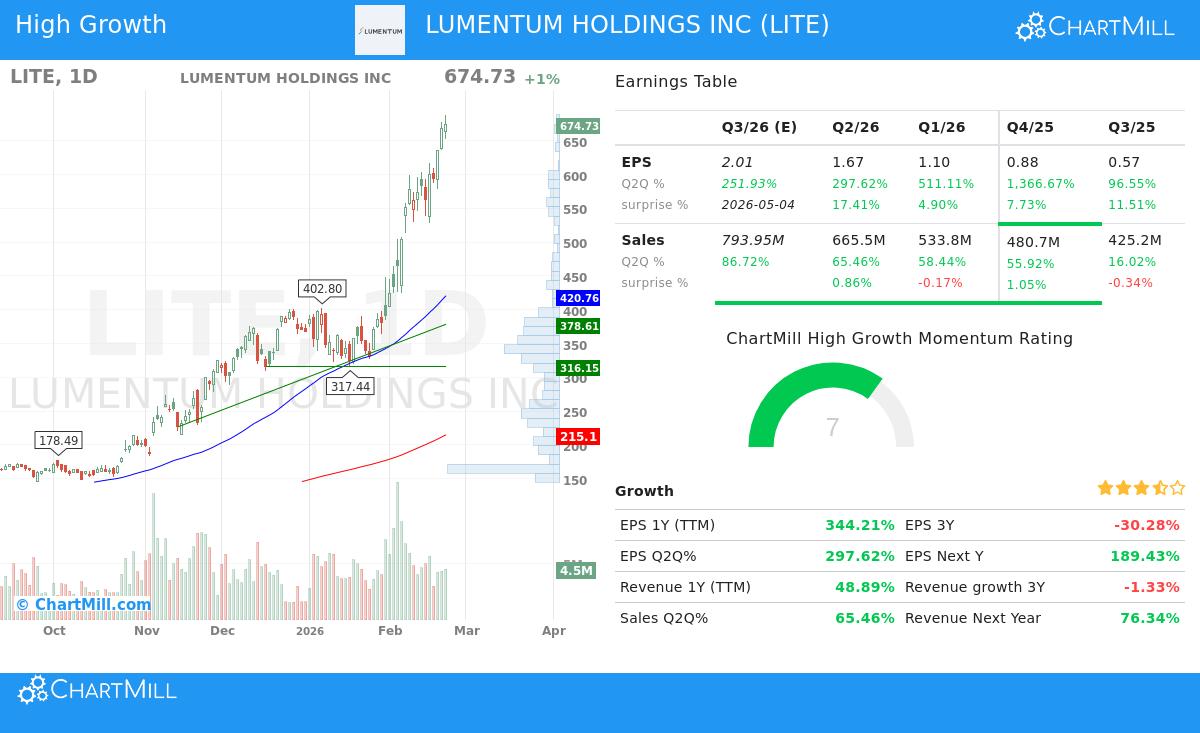Click the red 215.1 price level label
This screenshot has height=733, width=1200.
[x=576, y=436]
